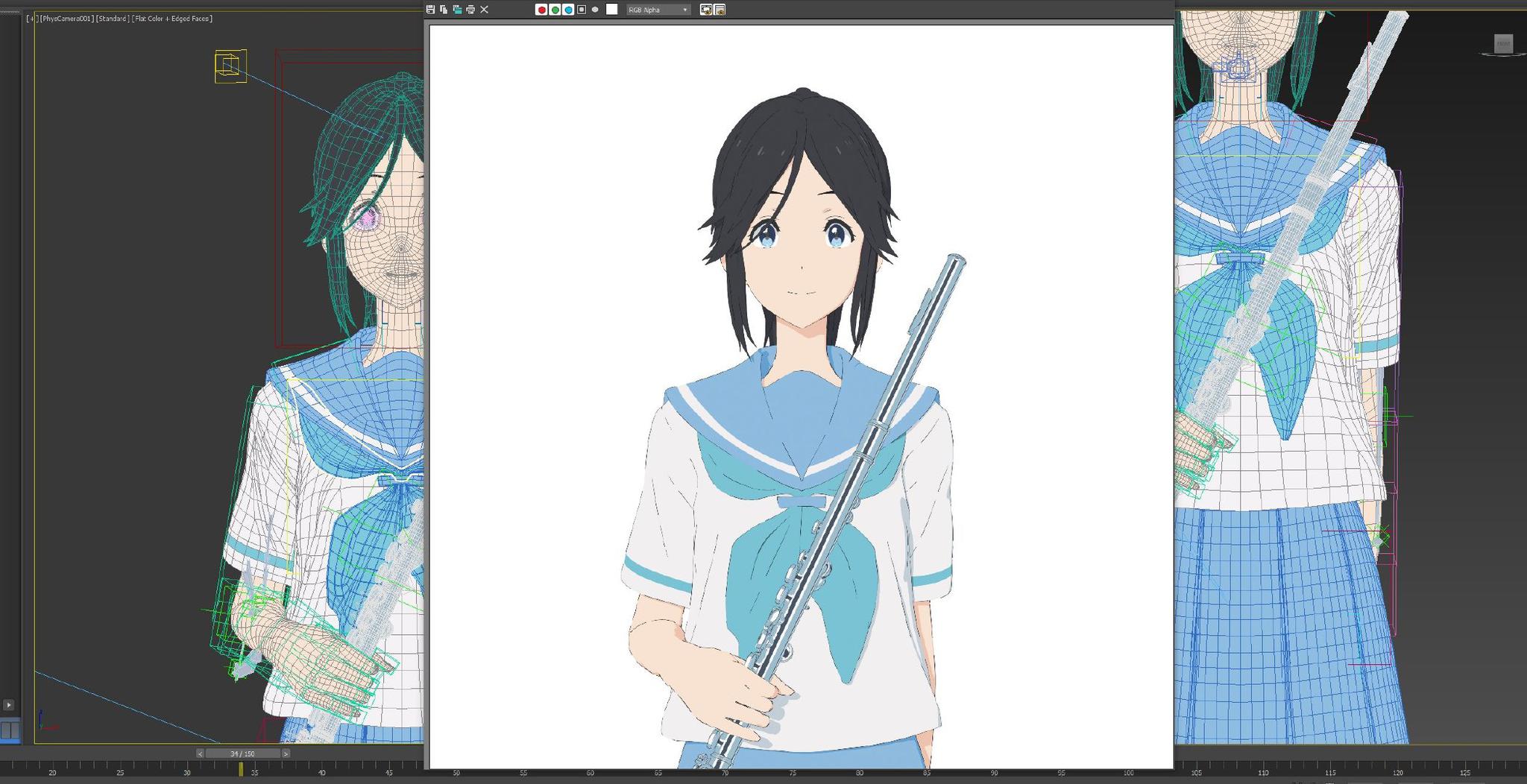Image resolution: width=1527 pixels, height=784 pixels.
Task: Toggle the red channel display
Action: pos(541,10)
